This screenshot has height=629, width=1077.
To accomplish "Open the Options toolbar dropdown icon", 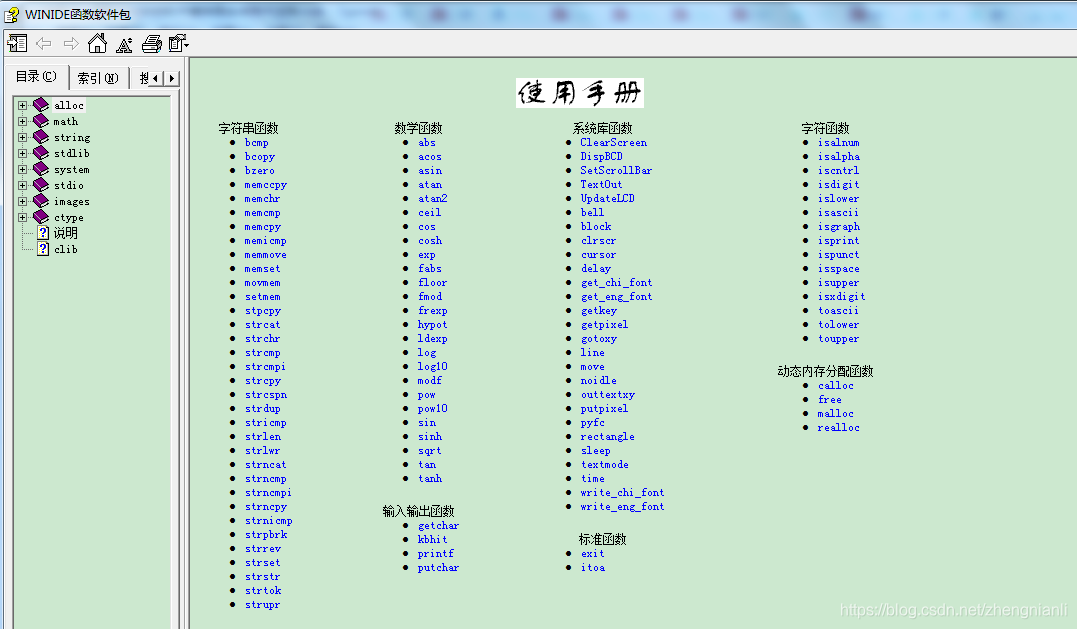I will tap(179, 43).
